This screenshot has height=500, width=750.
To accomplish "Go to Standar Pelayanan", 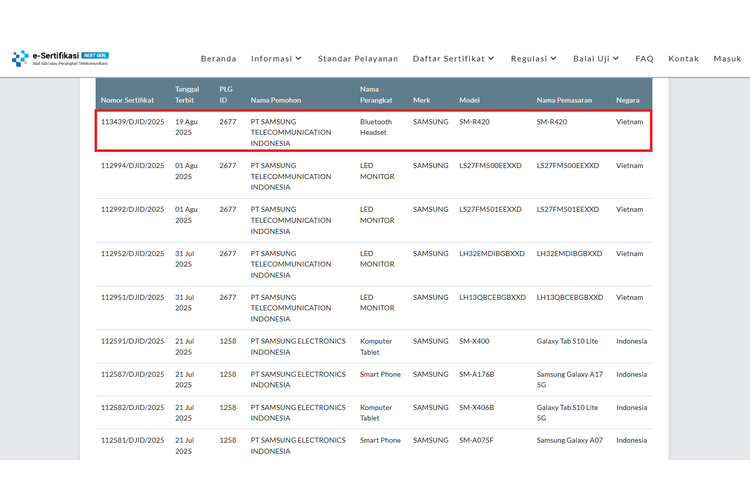I will (358, 58).
